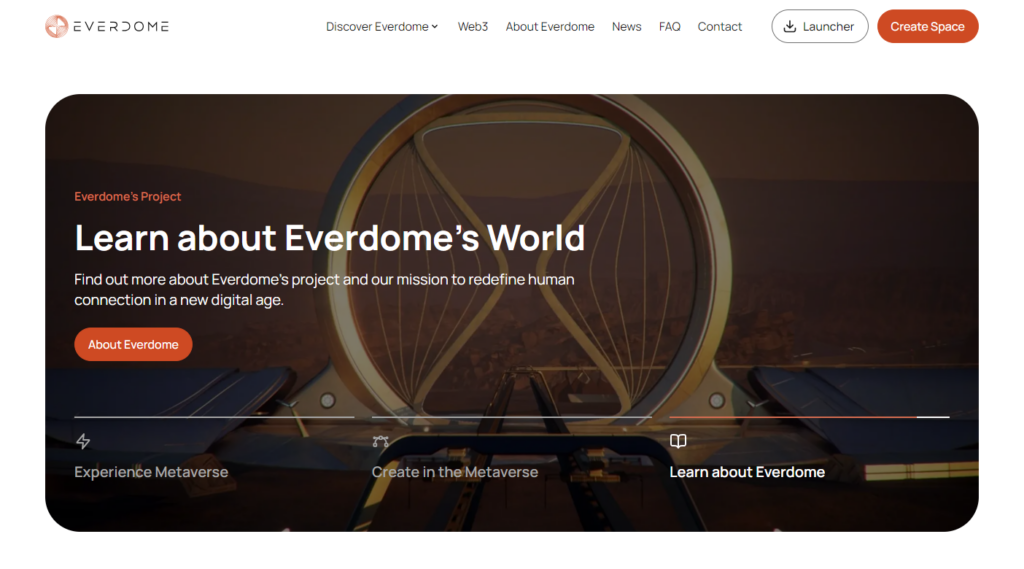Screen dimensions: 1024x569
Task: Click the lightning bolt icon above Experience Metaverse
Action: pos(83,441)
